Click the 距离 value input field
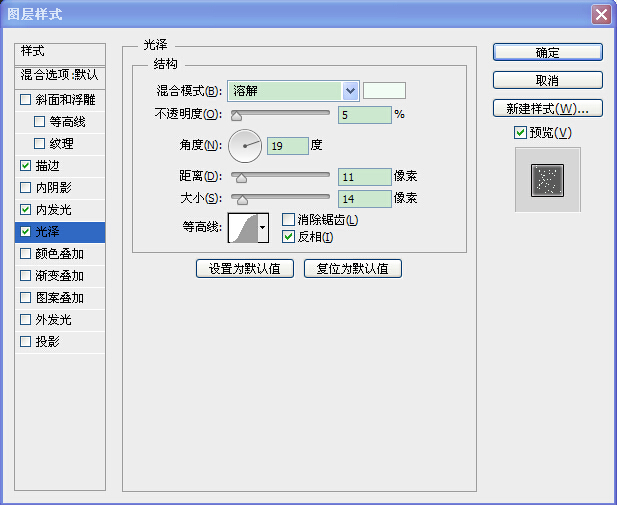The height and width of the screenshot is (505, 617). [365, 177]
